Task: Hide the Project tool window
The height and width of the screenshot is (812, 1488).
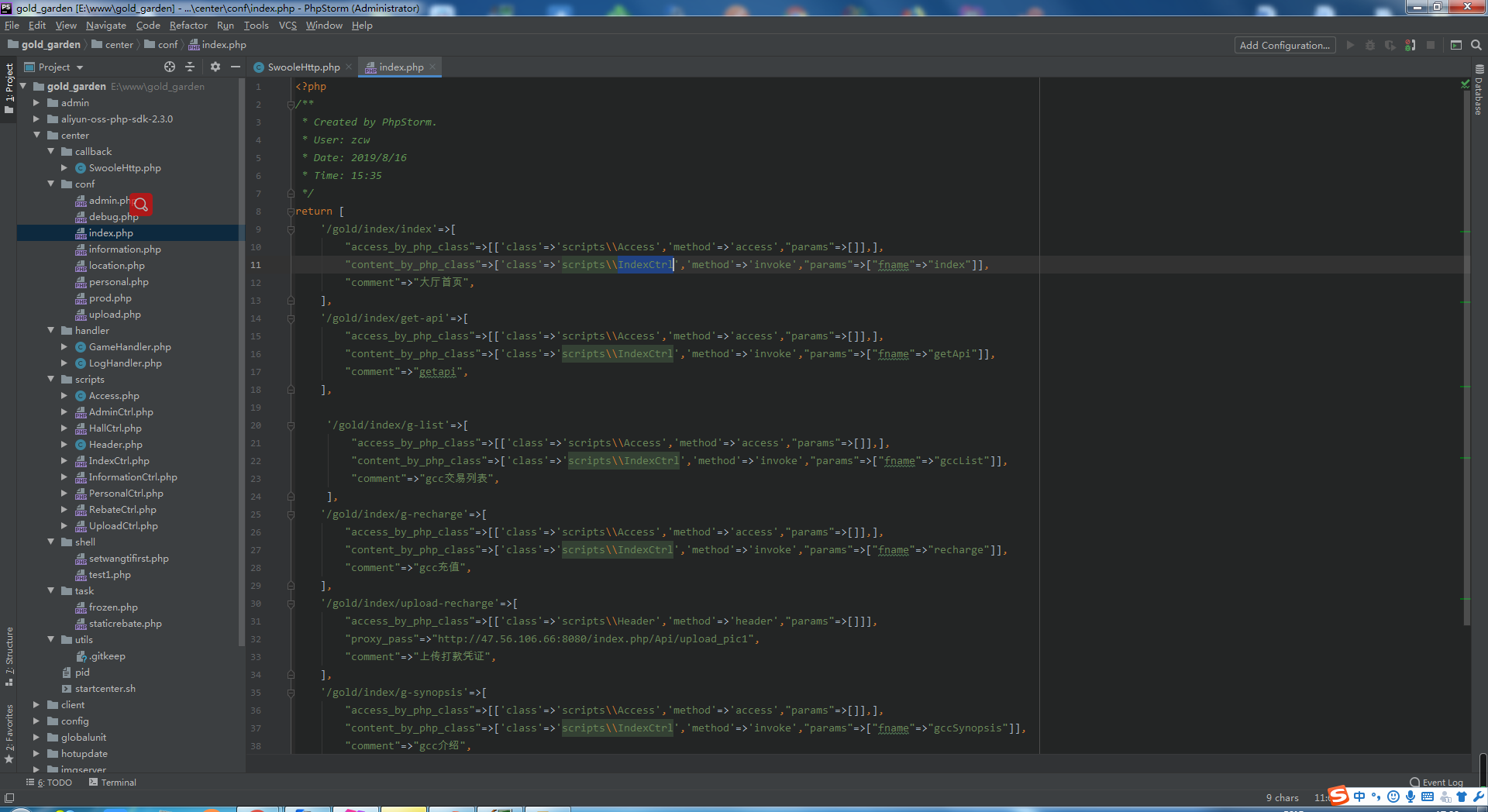Action: 236,67
